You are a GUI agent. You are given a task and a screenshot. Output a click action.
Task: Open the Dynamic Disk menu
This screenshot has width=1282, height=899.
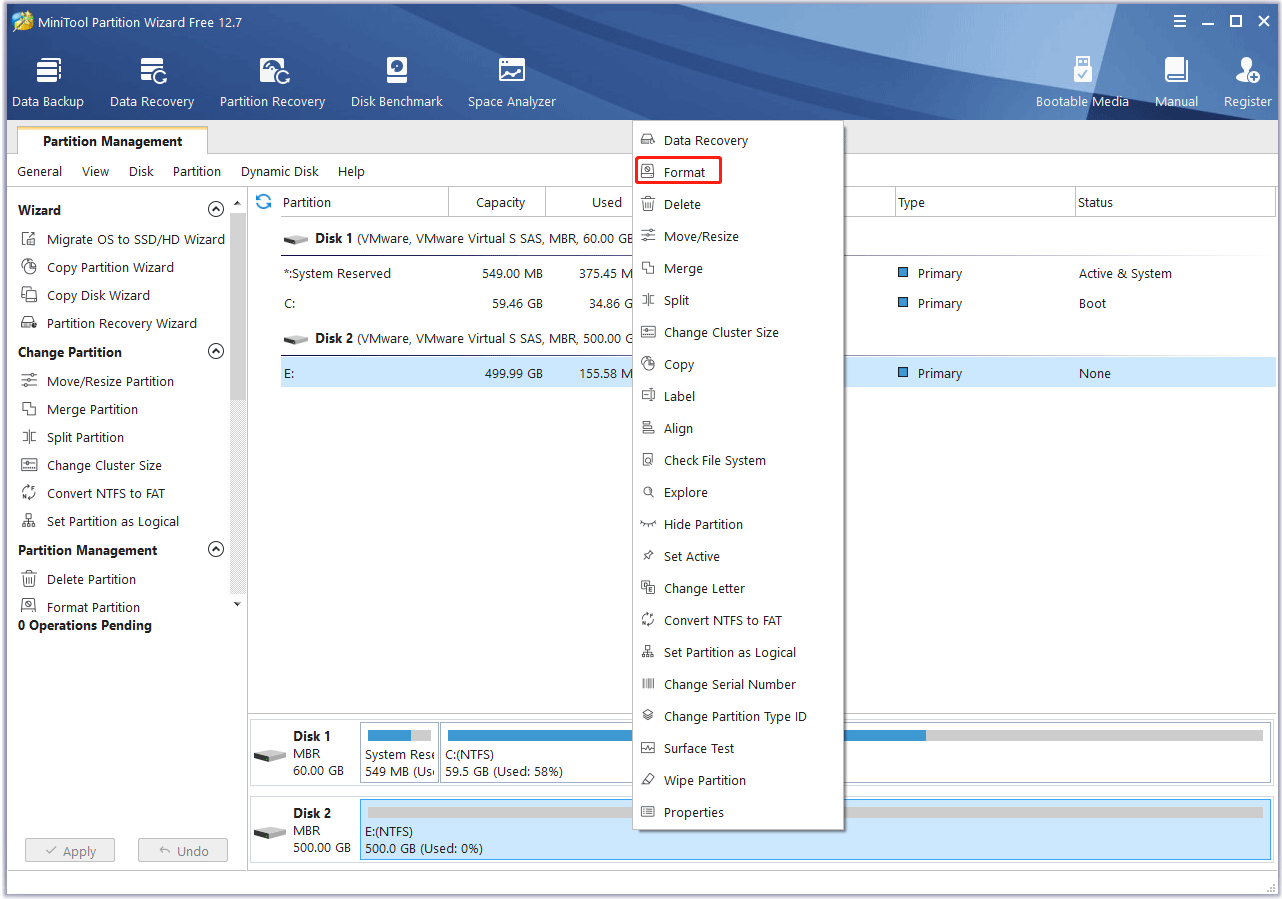point(280,171)
